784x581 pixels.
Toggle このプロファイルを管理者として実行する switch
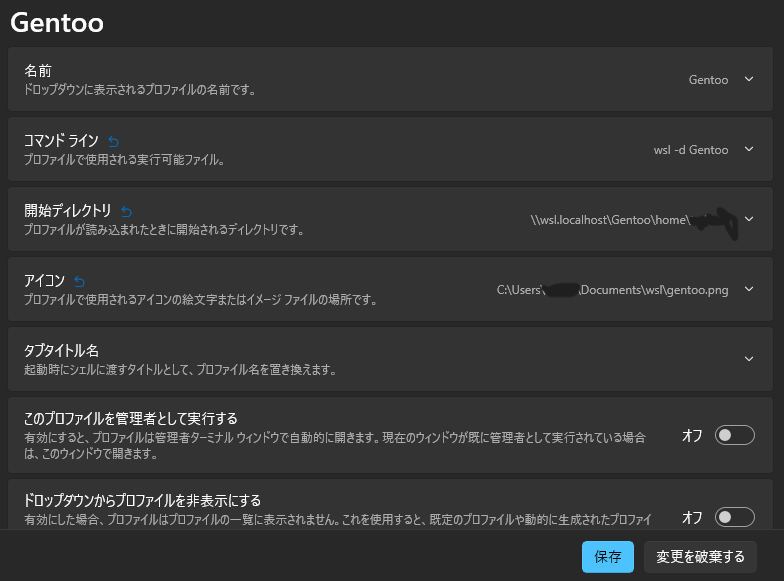pyautogui.click(x=734, y=435)
